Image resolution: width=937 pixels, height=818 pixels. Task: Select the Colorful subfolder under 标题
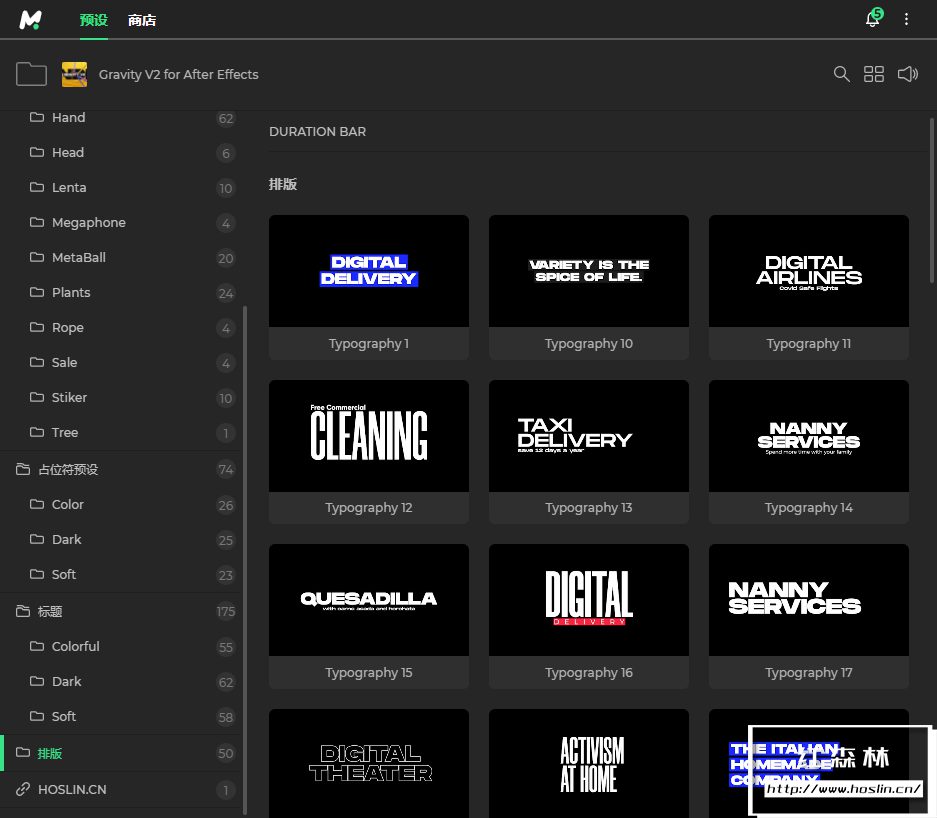click(75, 646)
